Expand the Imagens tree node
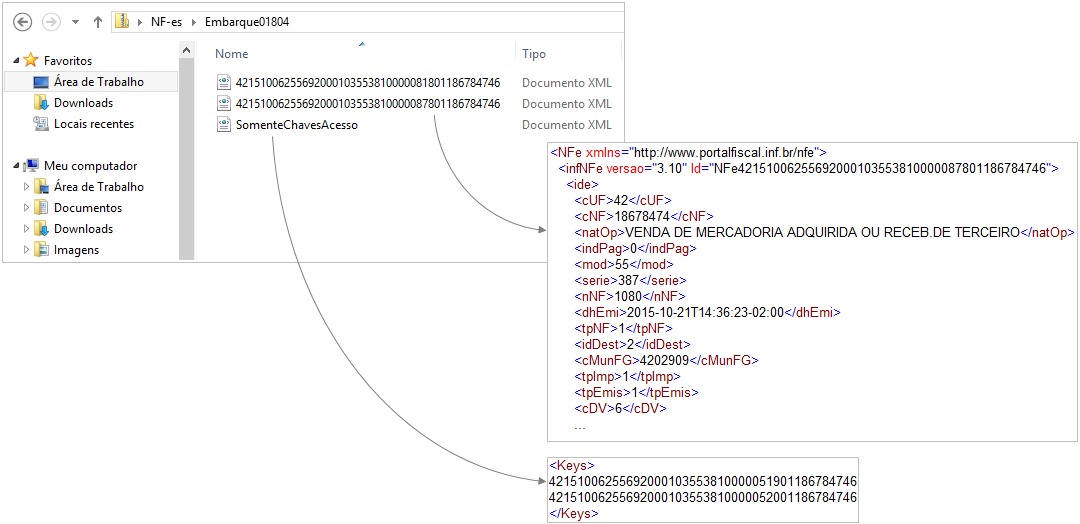1080x524 pixels. coord(27,250)
